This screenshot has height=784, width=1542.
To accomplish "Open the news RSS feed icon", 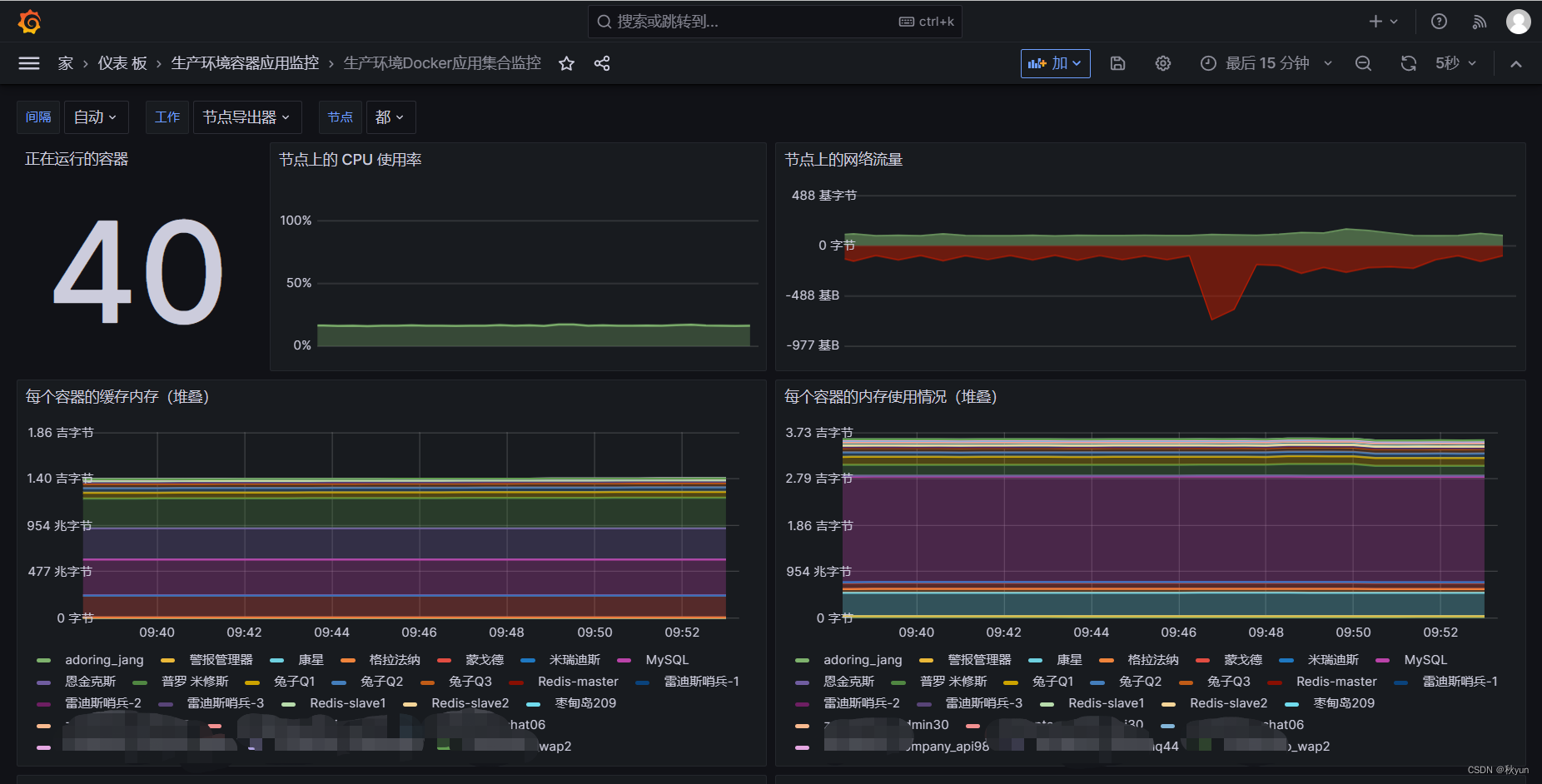I will point(1480,22).
